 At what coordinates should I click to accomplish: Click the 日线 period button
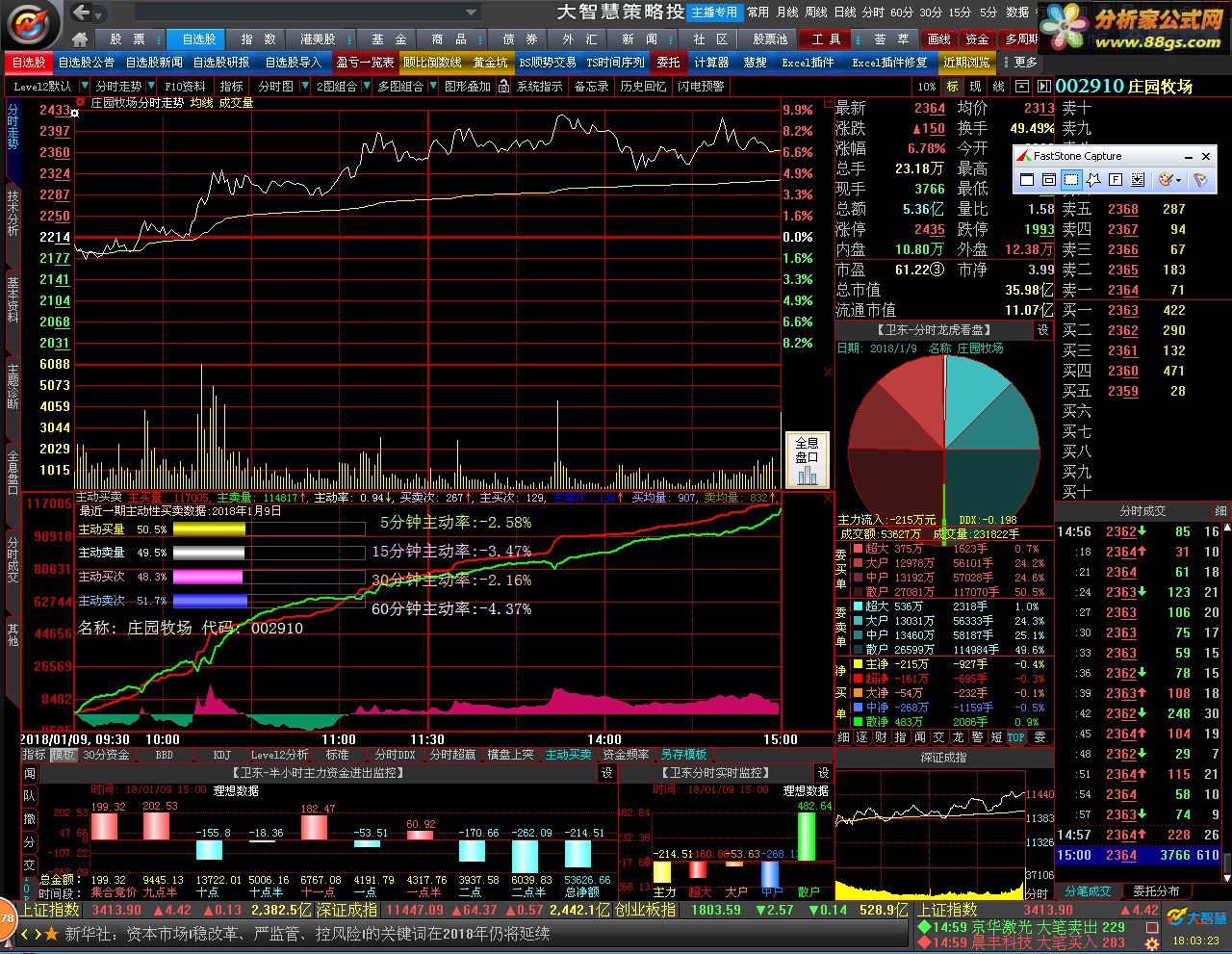pyautogui.click(x=845, y=13)
